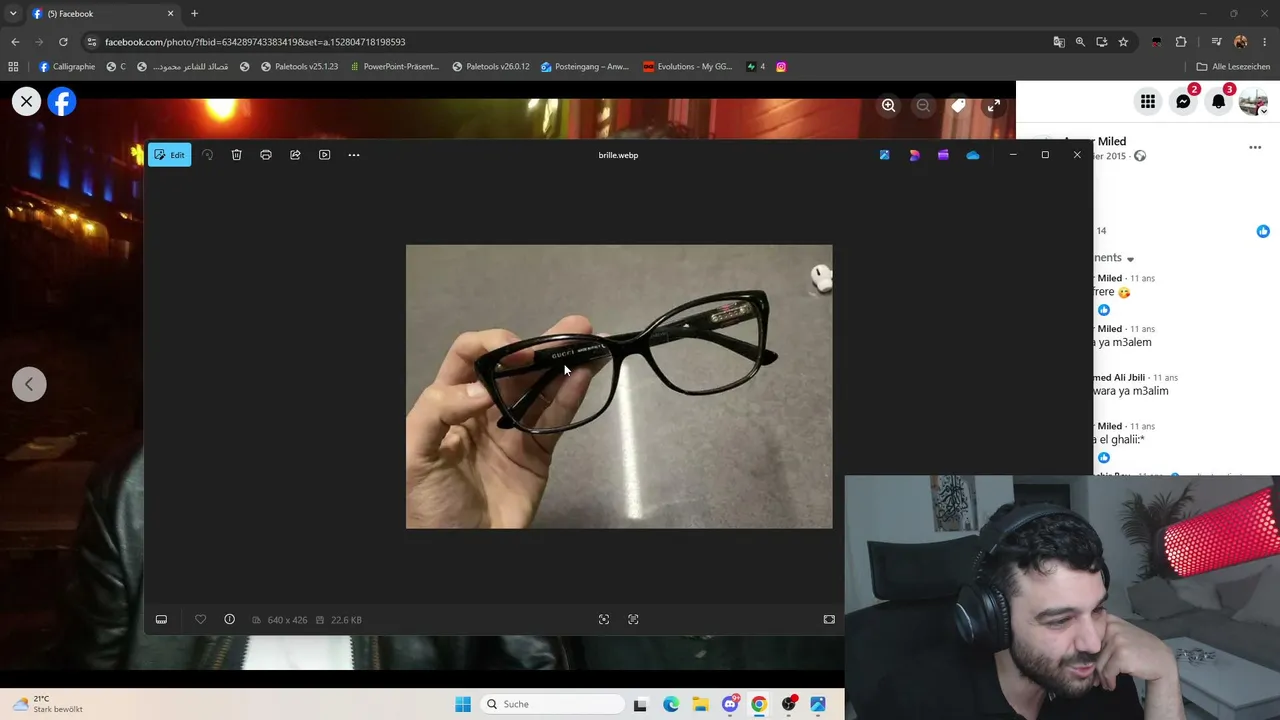Open File Explorer from the taskbar
Viewport: 1280px width, 720px height.
701,704
